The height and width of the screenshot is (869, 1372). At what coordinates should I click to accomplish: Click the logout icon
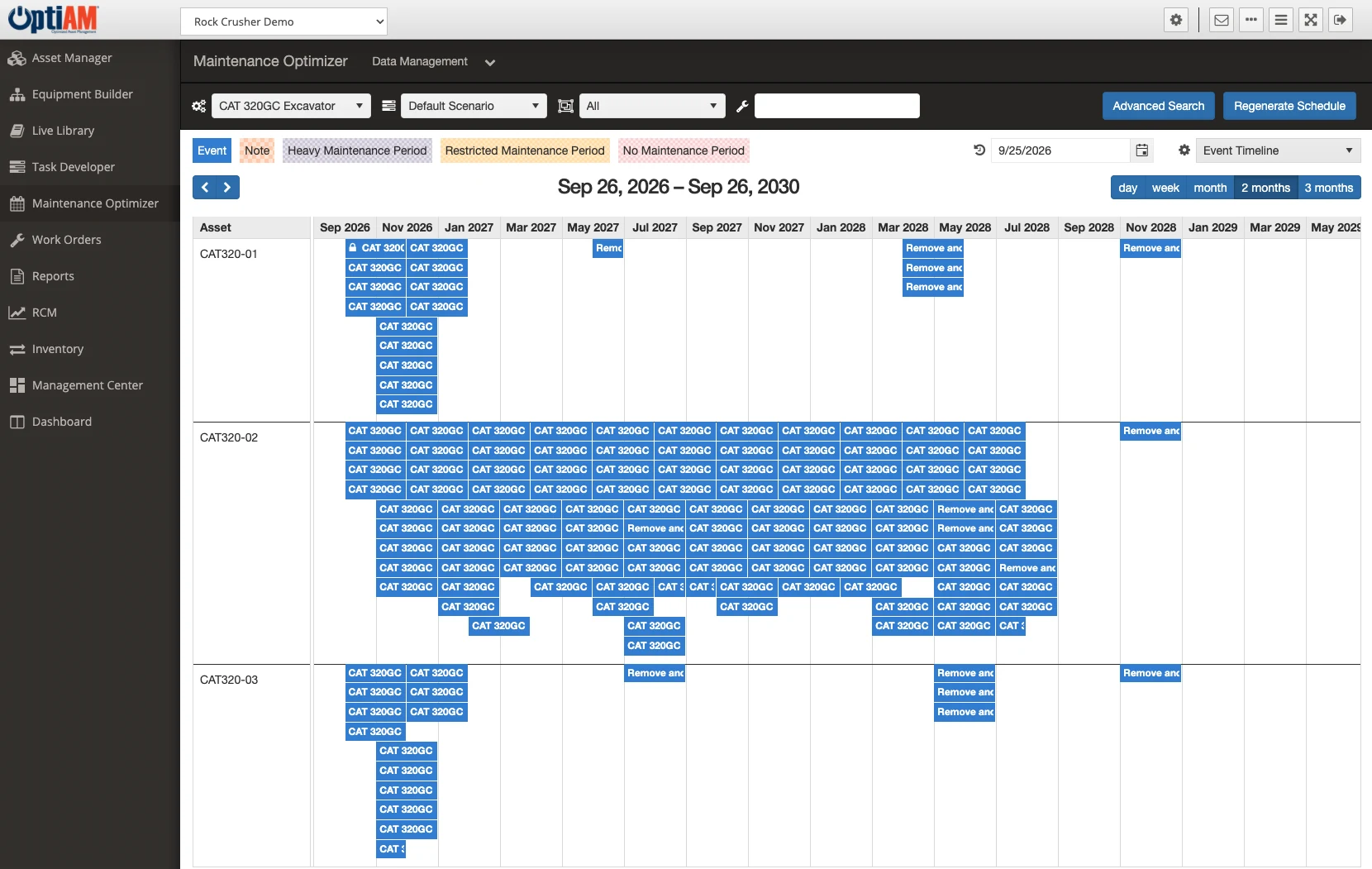[1341, 20]
